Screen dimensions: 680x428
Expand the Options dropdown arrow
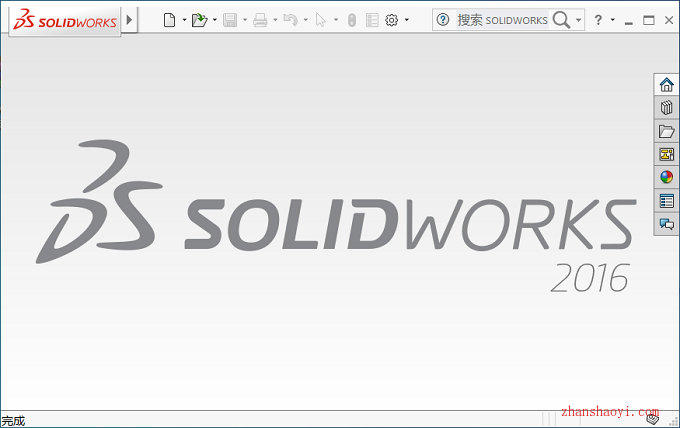407,20
